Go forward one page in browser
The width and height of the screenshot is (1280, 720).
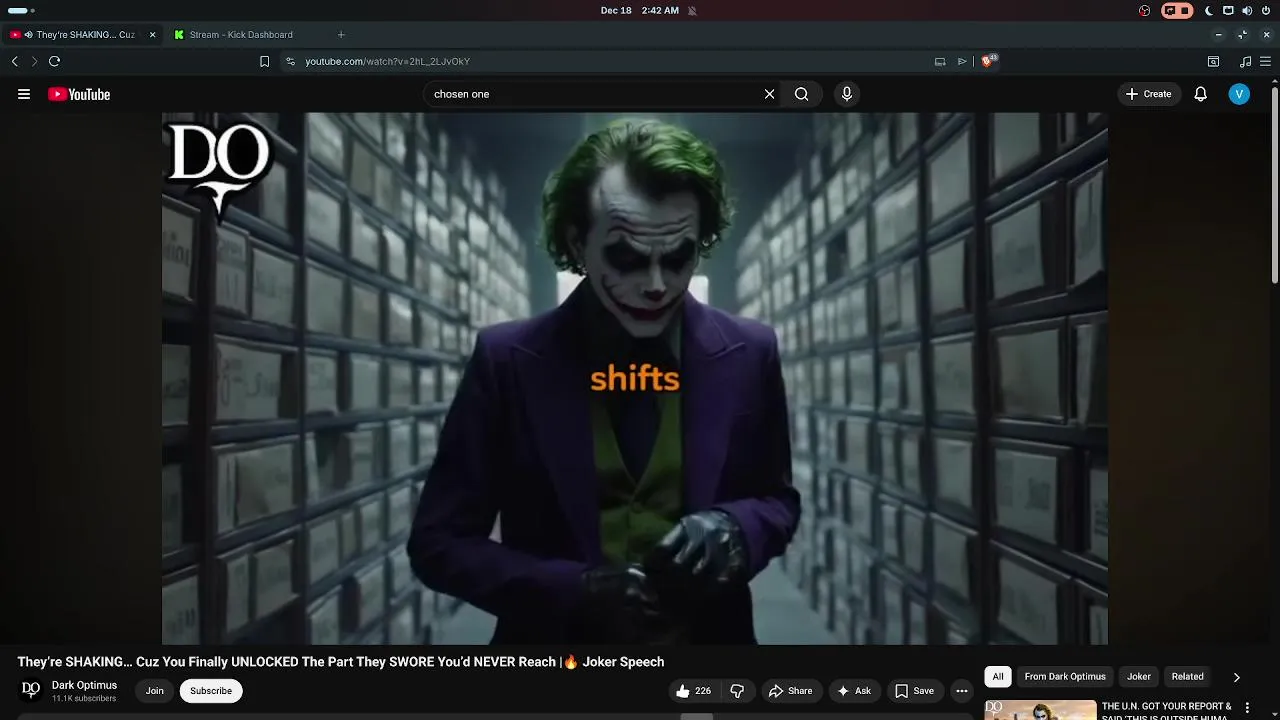34,61
